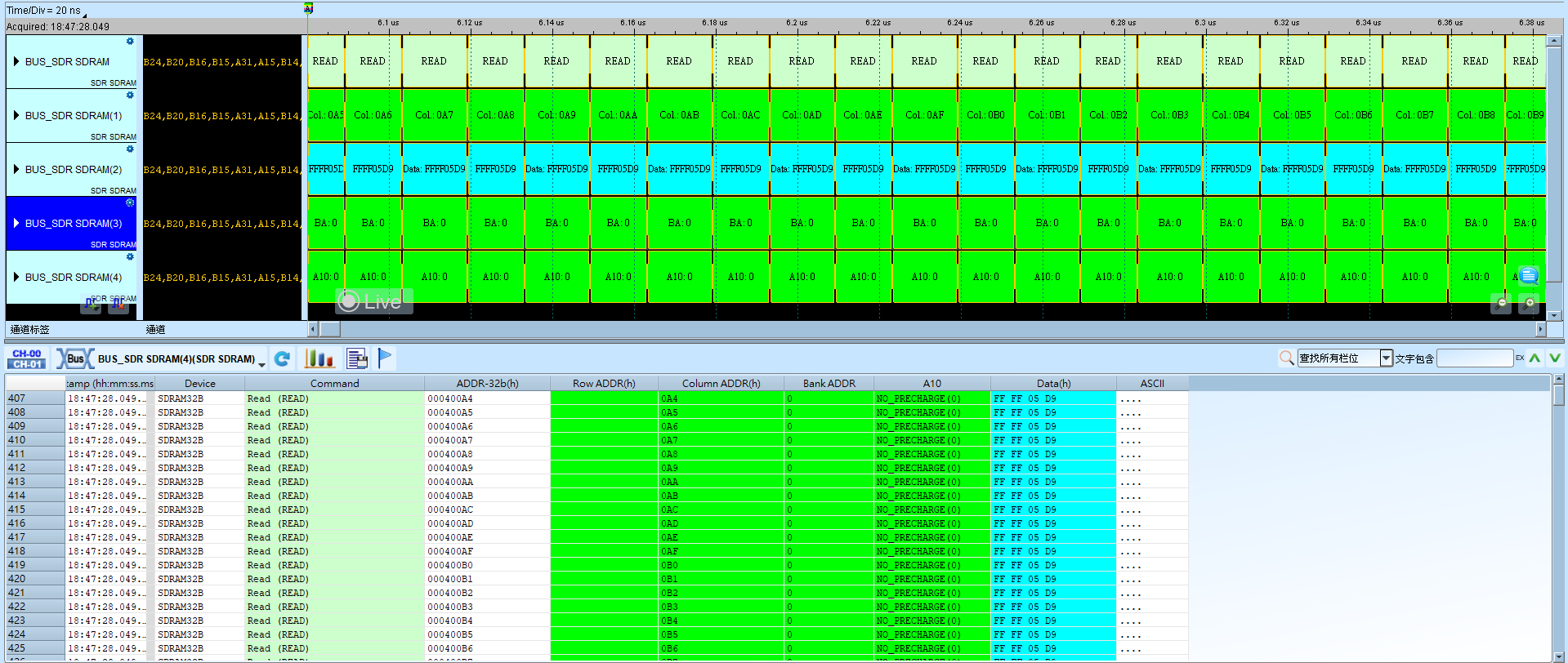This screenshot has width=1568, height=663.
Task: Expand the BUS_SDR SDRAM tree arrow
Action: click(x=16, y=61)
